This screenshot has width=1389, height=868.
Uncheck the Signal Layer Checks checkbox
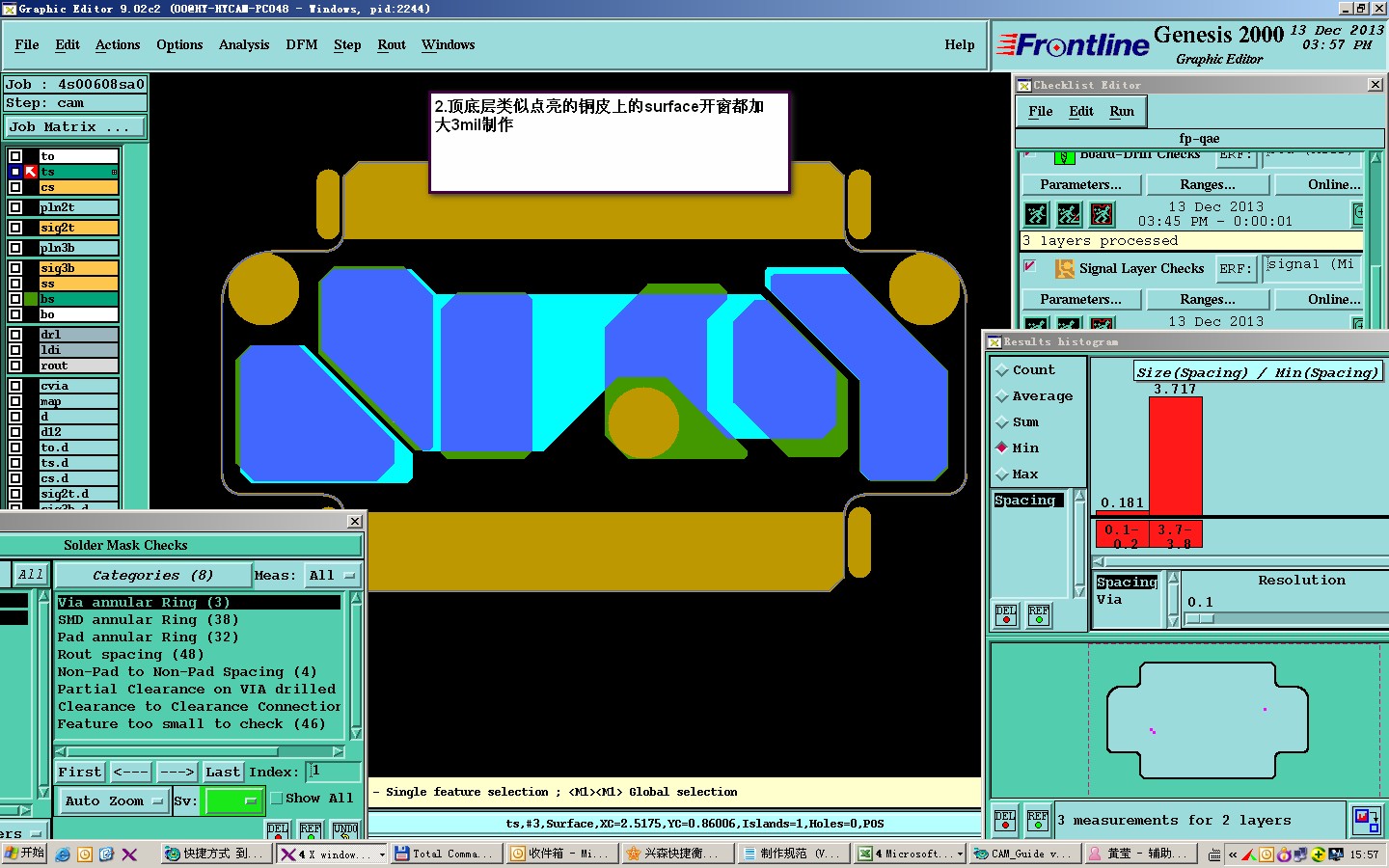pos(1030,266)
